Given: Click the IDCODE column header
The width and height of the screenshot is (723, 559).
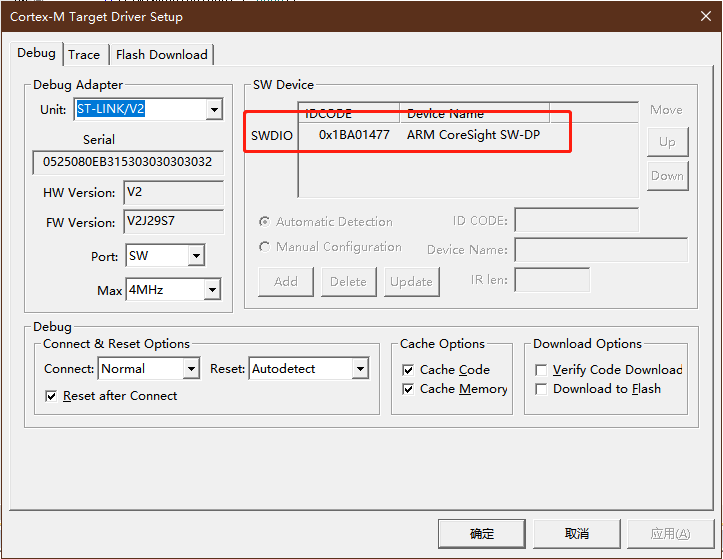Looking at the screenshot, I should pos(350,113).
